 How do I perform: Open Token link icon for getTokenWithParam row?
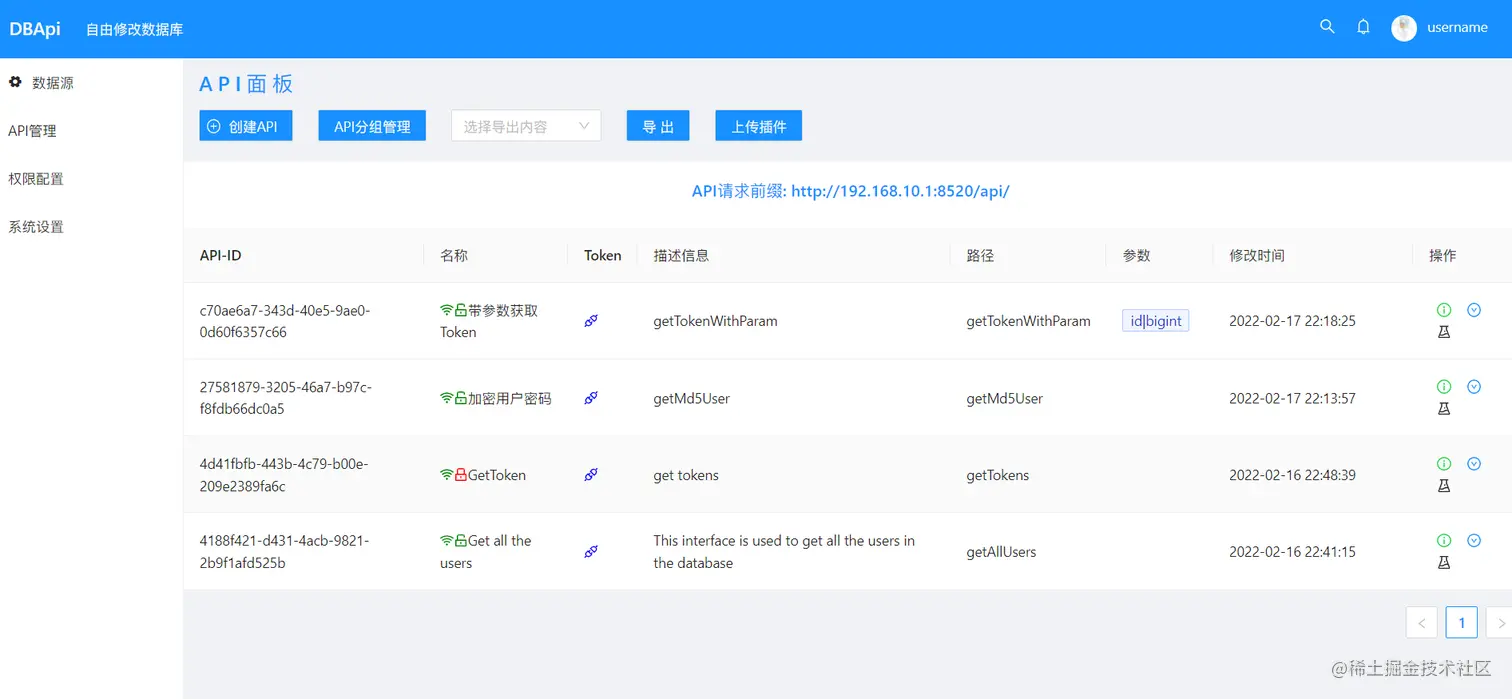(591, 321)
